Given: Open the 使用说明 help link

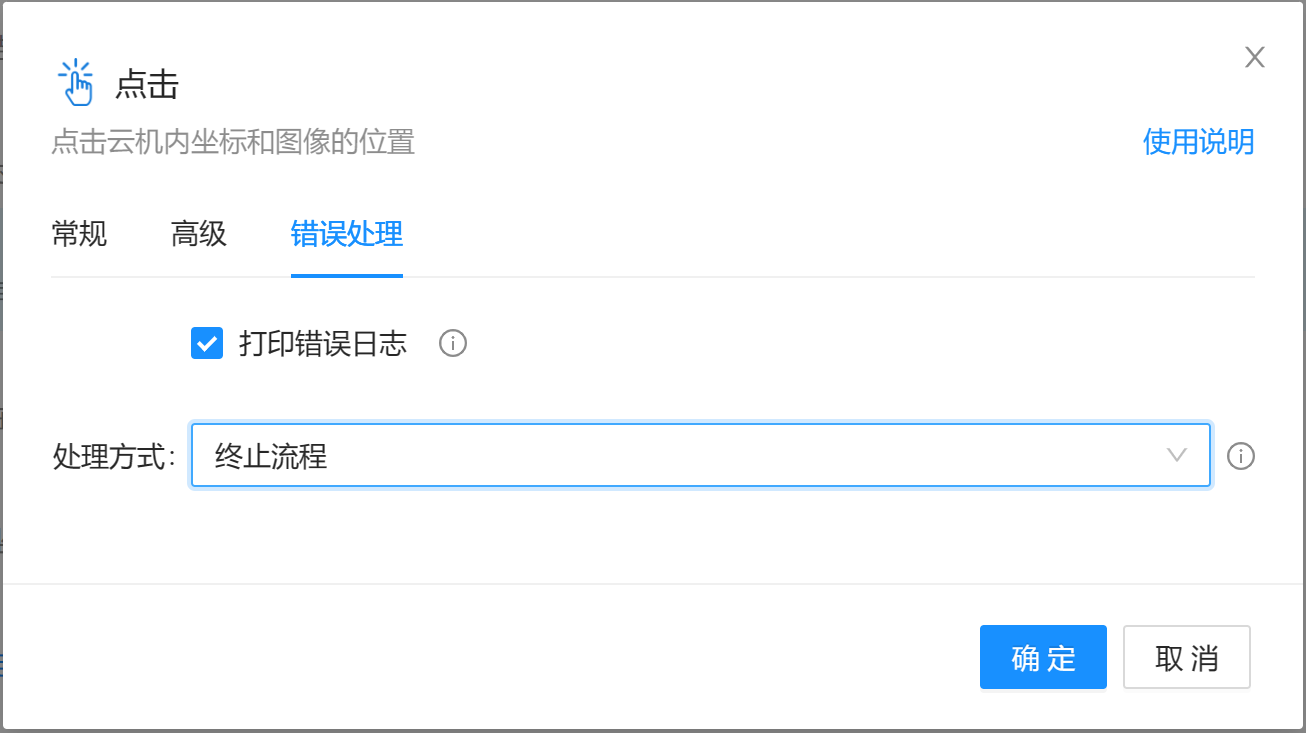Looking at the screenshot, I should (x=1198, y=143).
